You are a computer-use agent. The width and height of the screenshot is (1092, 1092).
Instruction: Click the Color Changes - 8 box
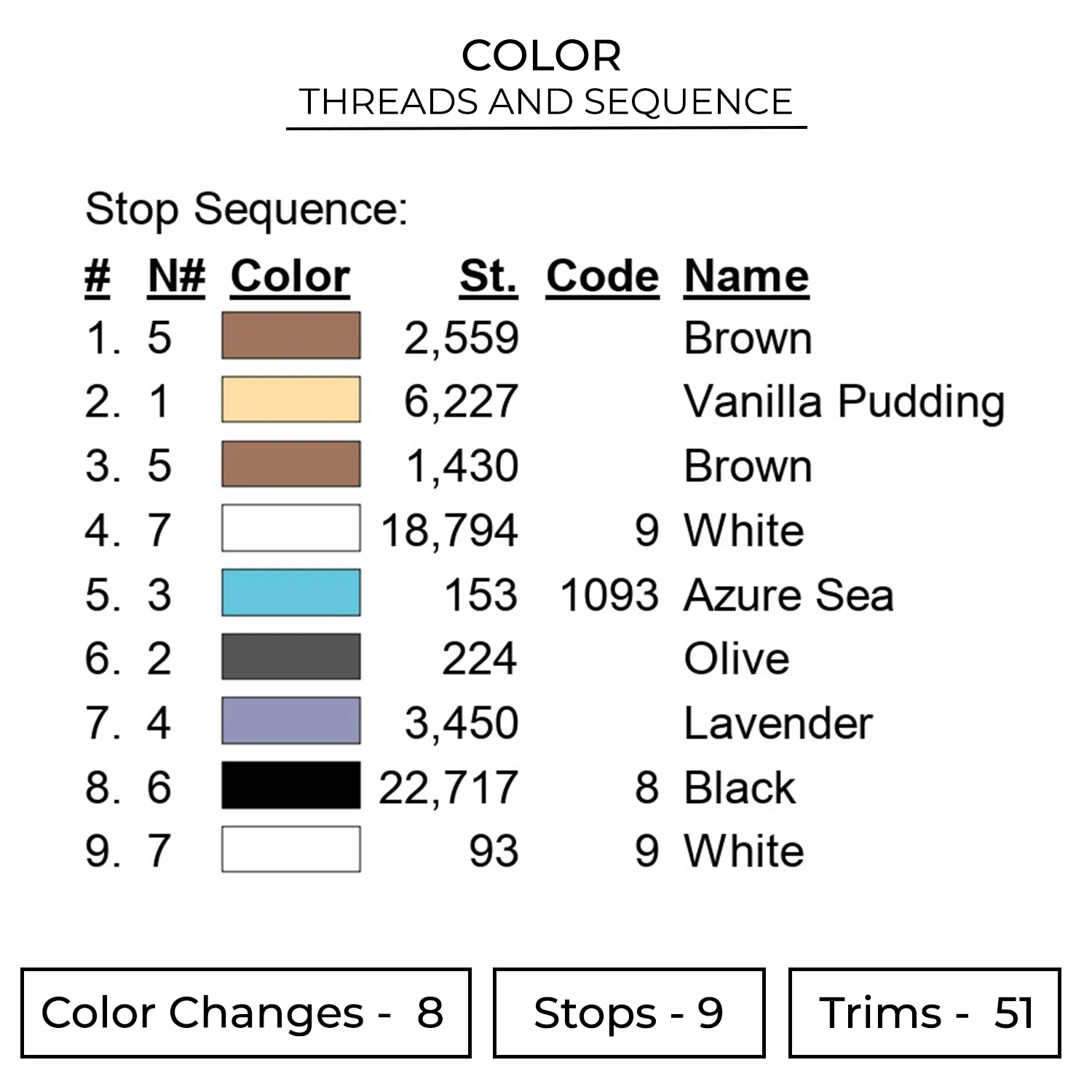[x=245, y=1013]
